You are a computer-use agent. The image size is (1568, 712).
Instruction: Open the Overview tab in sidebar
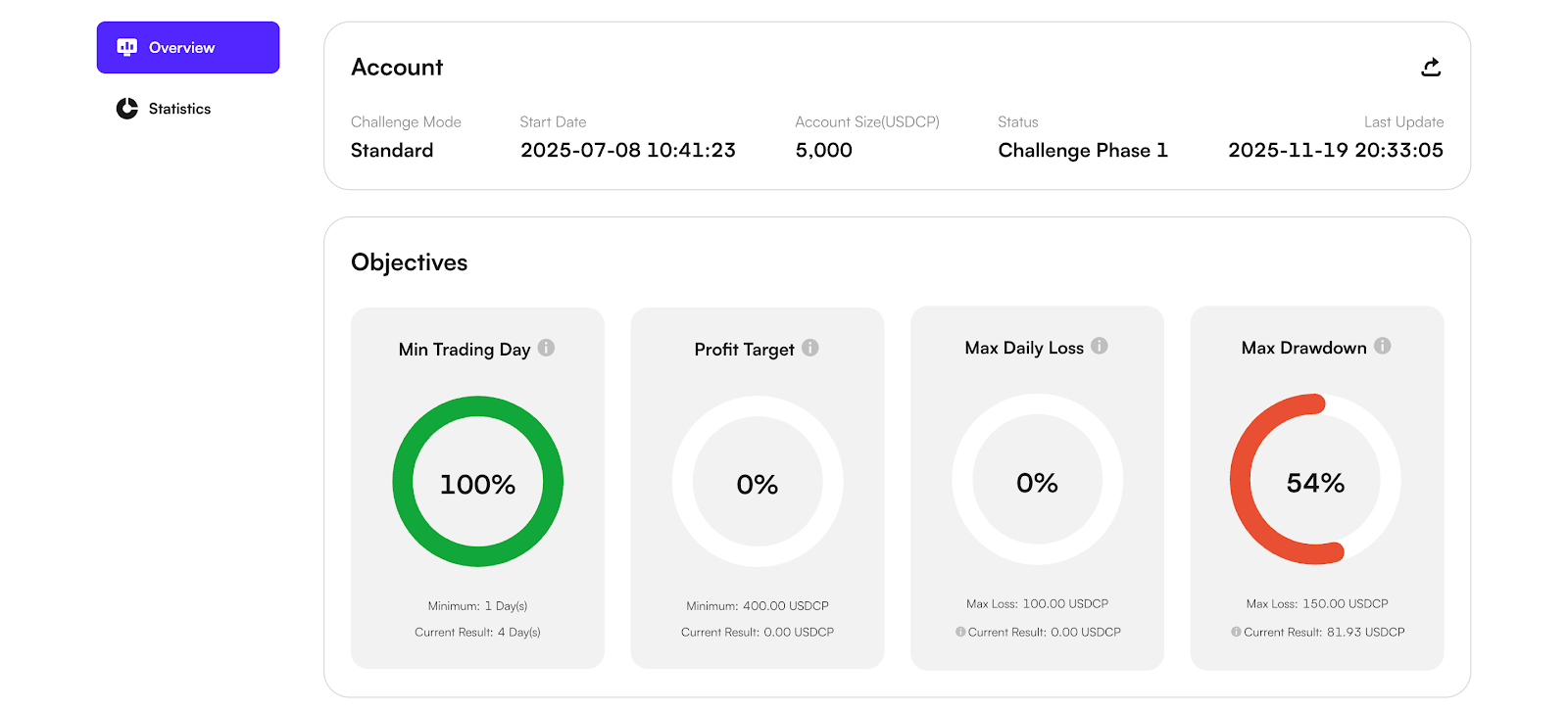point(188,47)
